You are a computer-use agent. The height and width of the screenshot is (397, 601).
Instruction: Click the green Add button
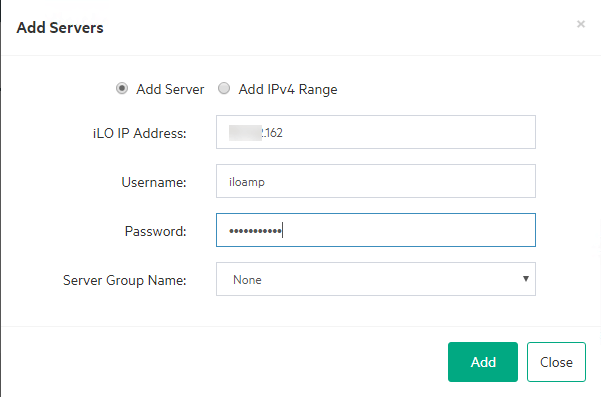point(483,362)
